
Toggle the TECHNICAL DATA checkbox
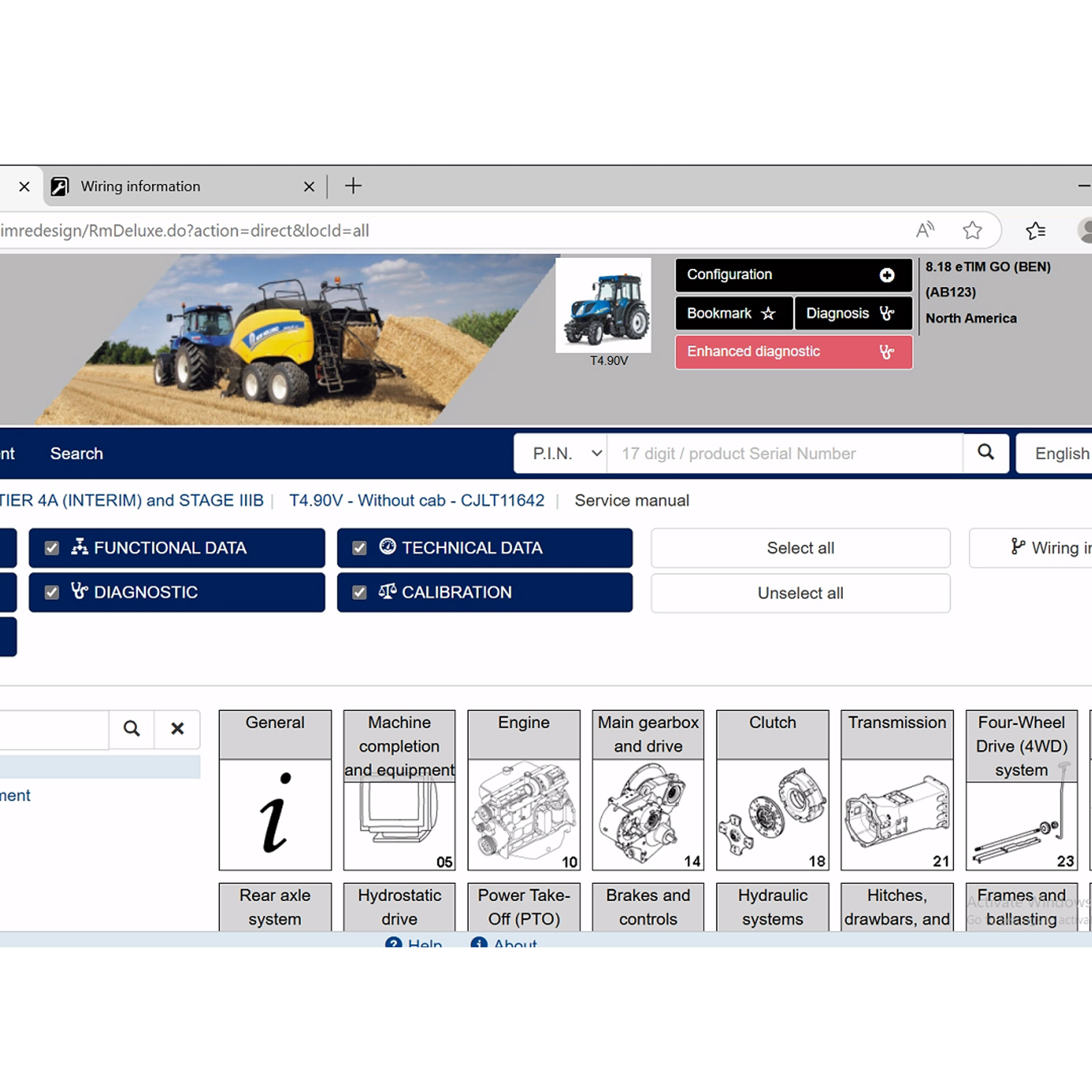pyautogui.click(x=360, y=548)
